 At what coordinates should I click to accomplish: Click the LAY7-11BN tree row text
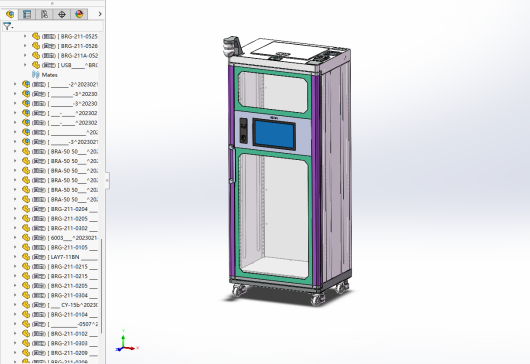(x=65, y=257)
